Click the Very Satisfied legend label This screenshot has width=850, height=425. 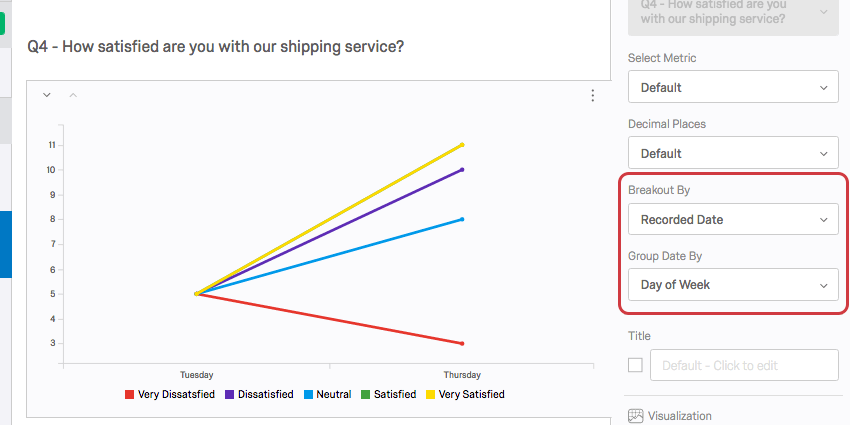471,395
